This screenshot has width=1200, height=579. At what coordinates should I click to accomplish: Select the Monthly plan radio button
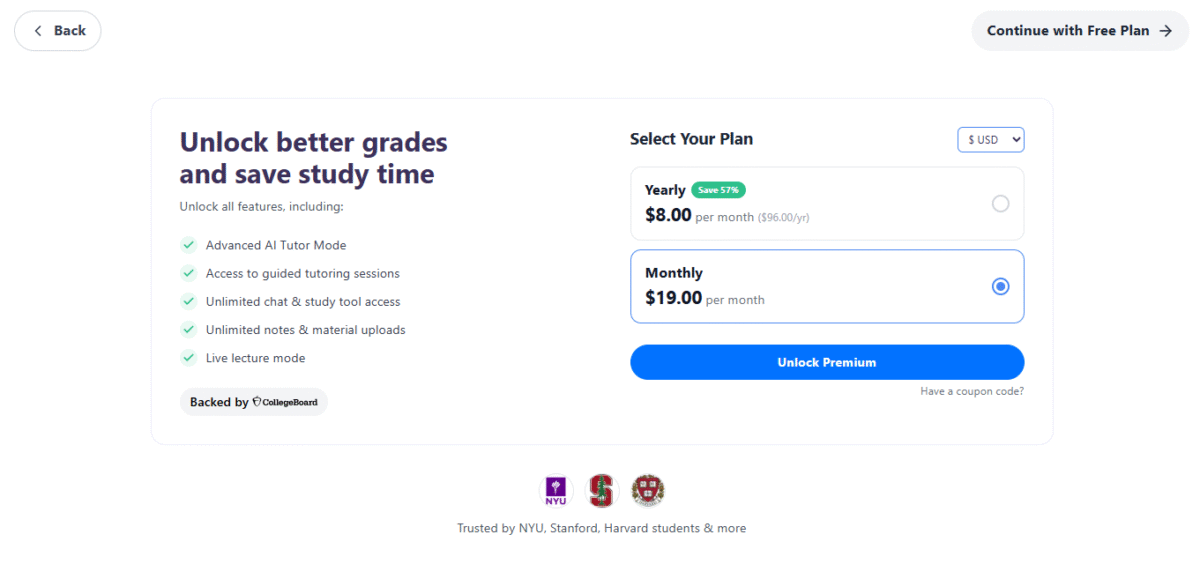(x=1000, y=287)
